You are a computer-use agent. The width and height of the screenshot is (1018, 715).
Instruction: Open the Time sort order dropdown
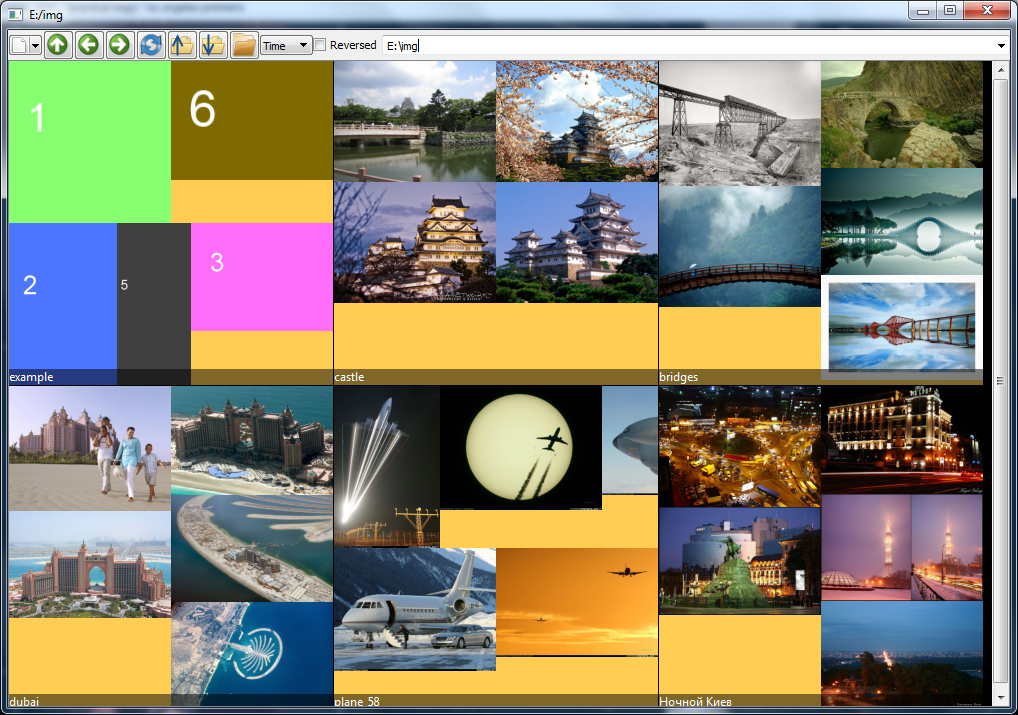click(286, 44)
